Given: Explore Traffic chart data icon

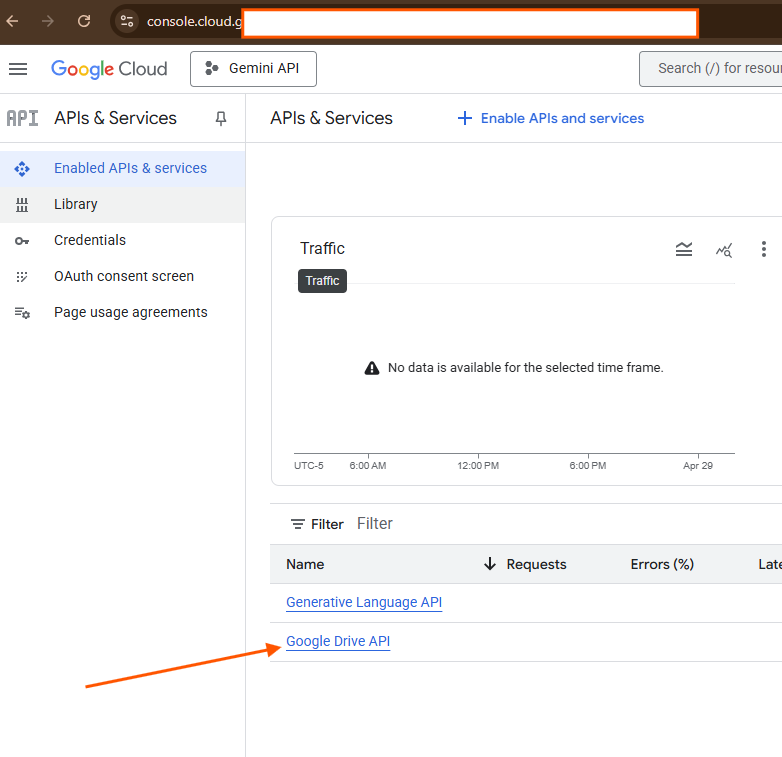Looking at the screenshot, I should 724,250.
